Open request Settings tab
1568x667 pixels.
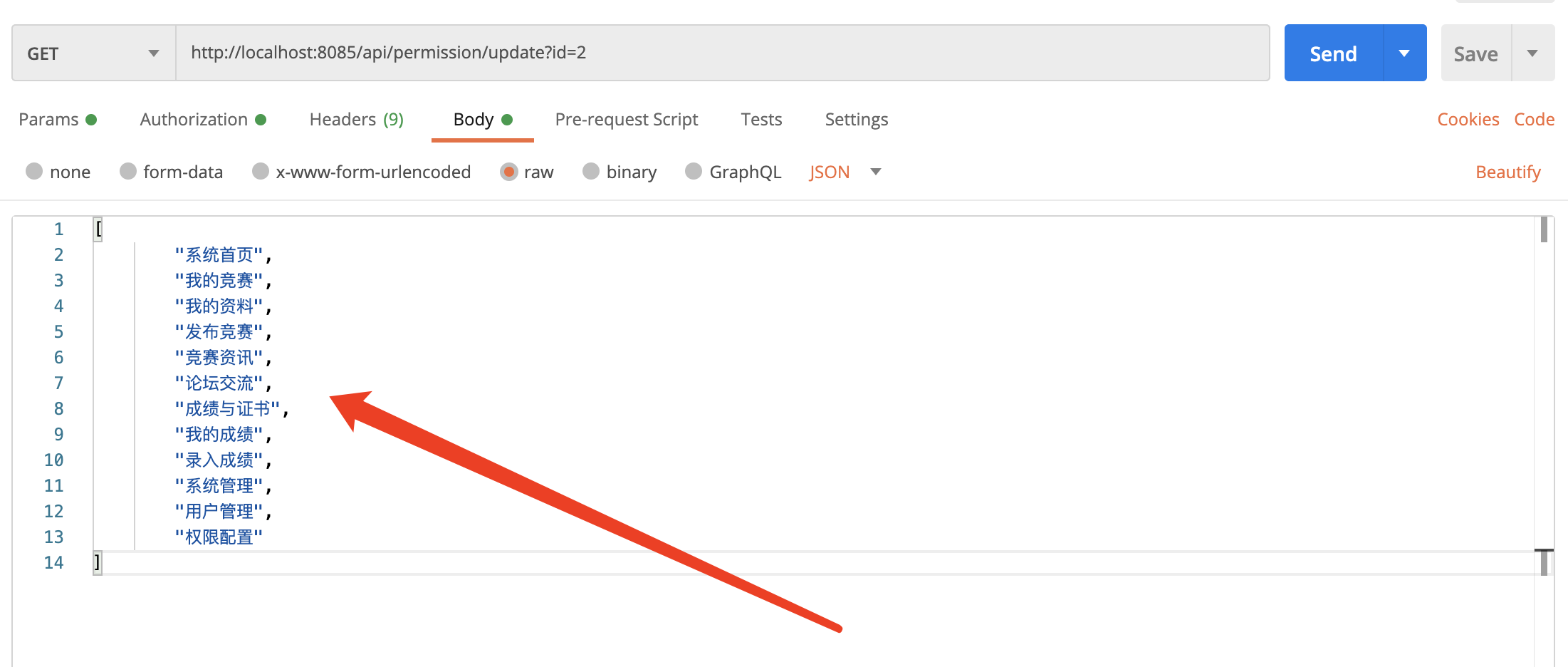pyautogui.click(x=856, y=119)
